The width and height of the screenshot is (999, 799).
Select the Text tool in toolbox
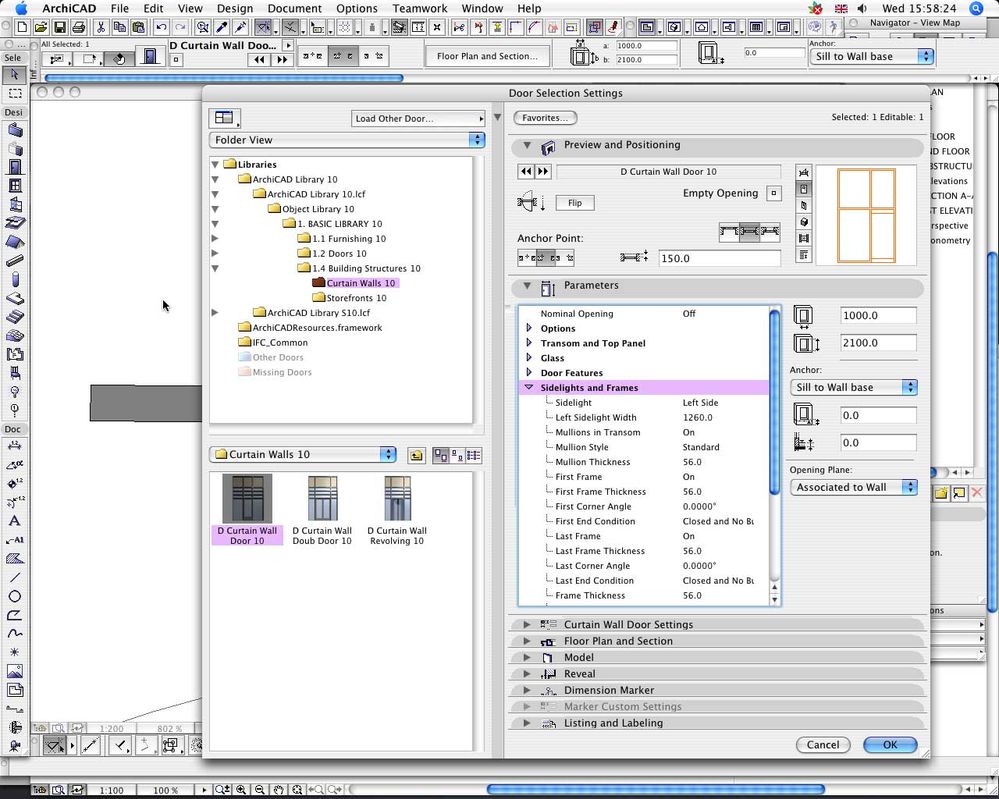15,521
